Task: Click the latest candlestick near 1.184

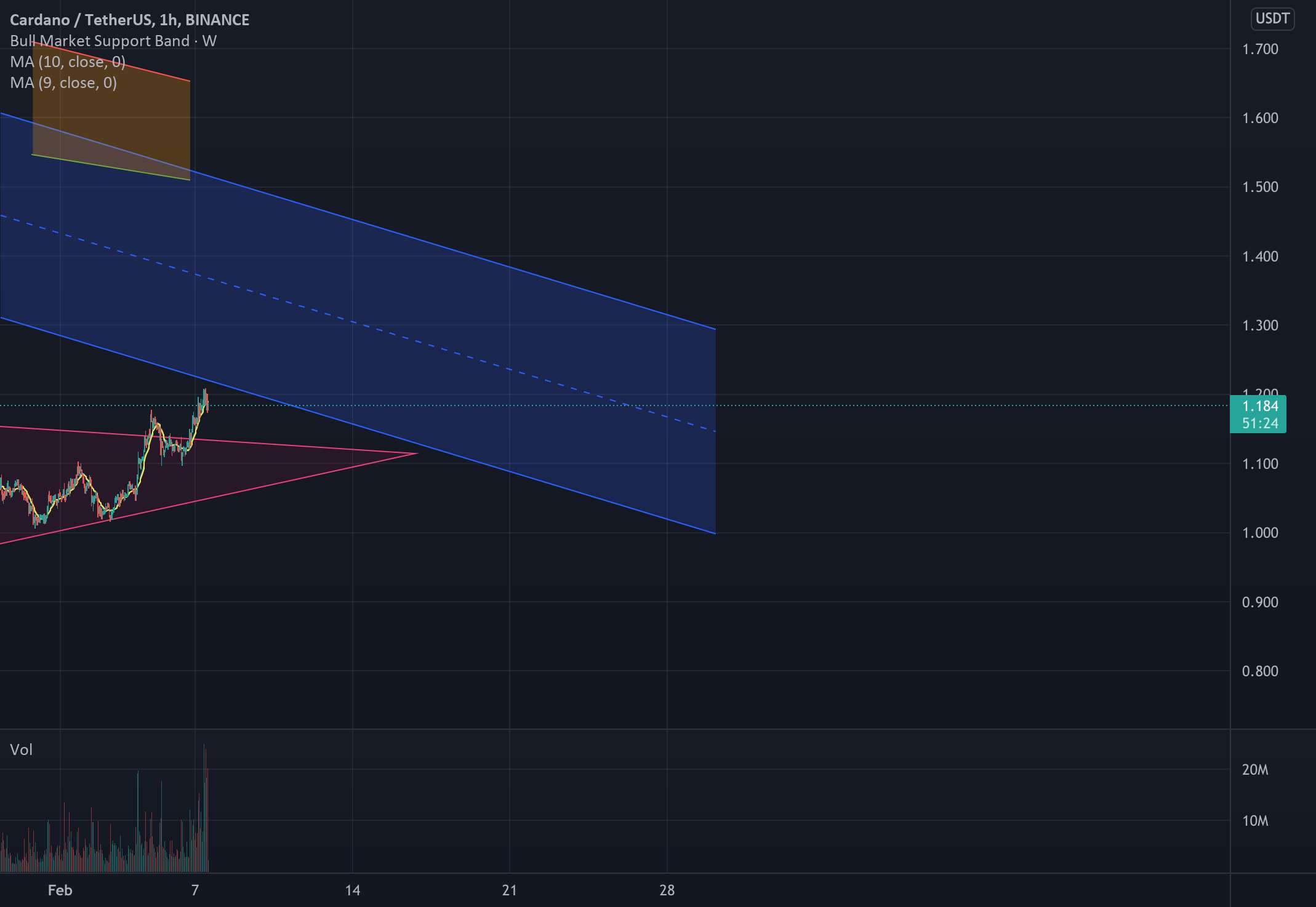Action: click(x=208, y=405)
